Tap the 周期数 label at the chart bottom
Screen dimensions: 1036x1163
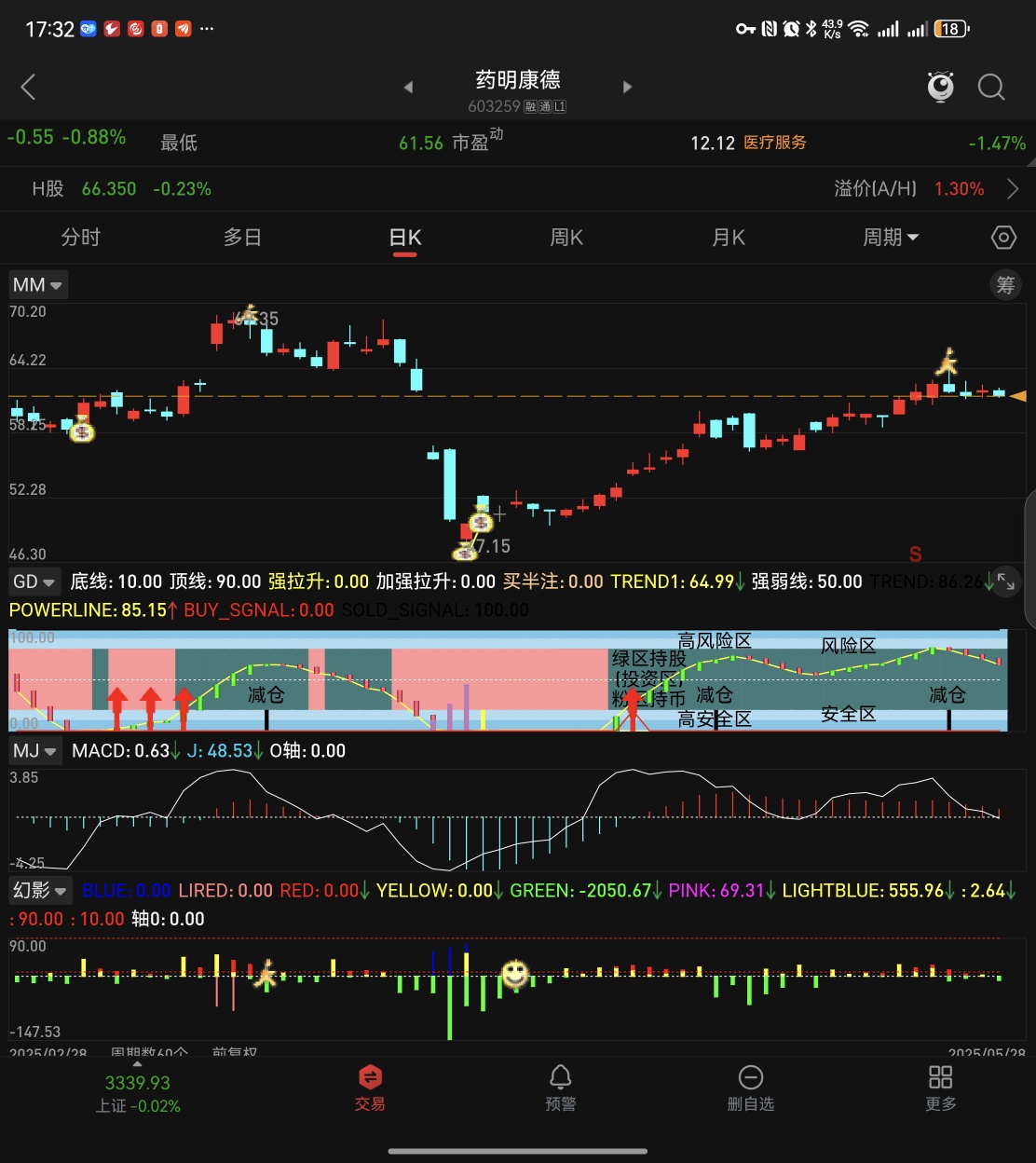(149, 1052)
